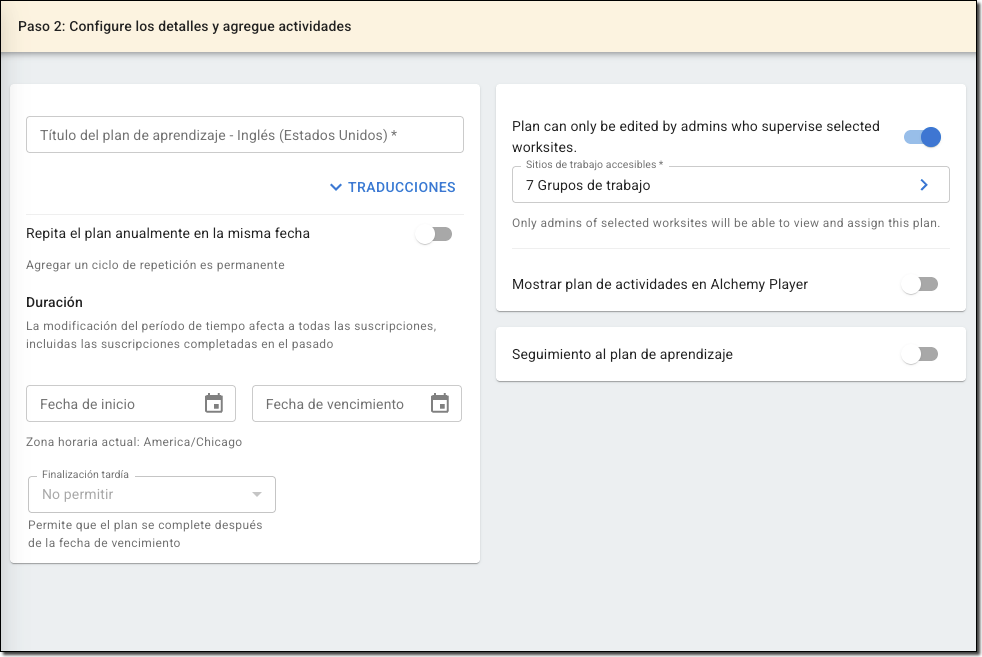Screen dimensions: 982x657
Task: Click the chevron icon beside TRADUCCIONES
Action: pyautogui.click(x=336, y=187)
